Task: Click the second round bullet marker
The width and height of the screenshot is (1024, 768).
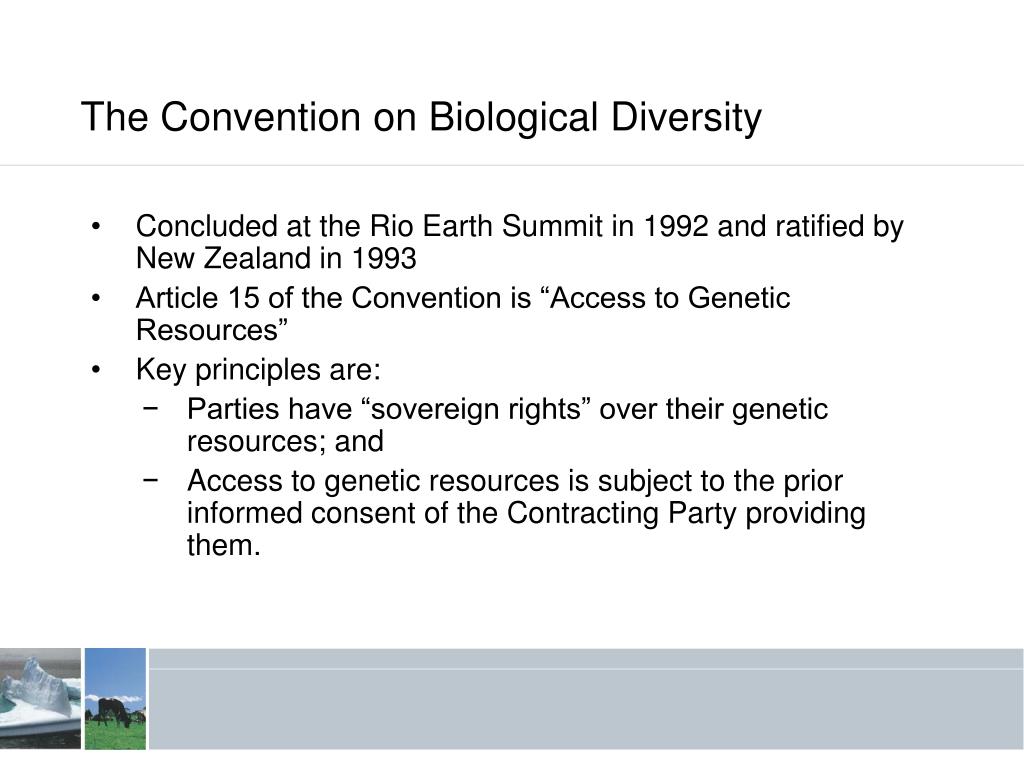Action: tap(96, 299)
